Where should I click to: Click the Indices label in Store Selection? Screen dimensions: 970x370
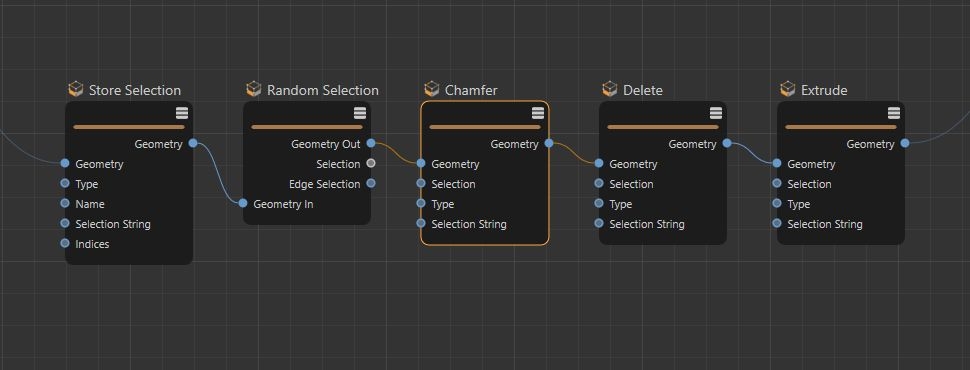(x=92, y=244)
